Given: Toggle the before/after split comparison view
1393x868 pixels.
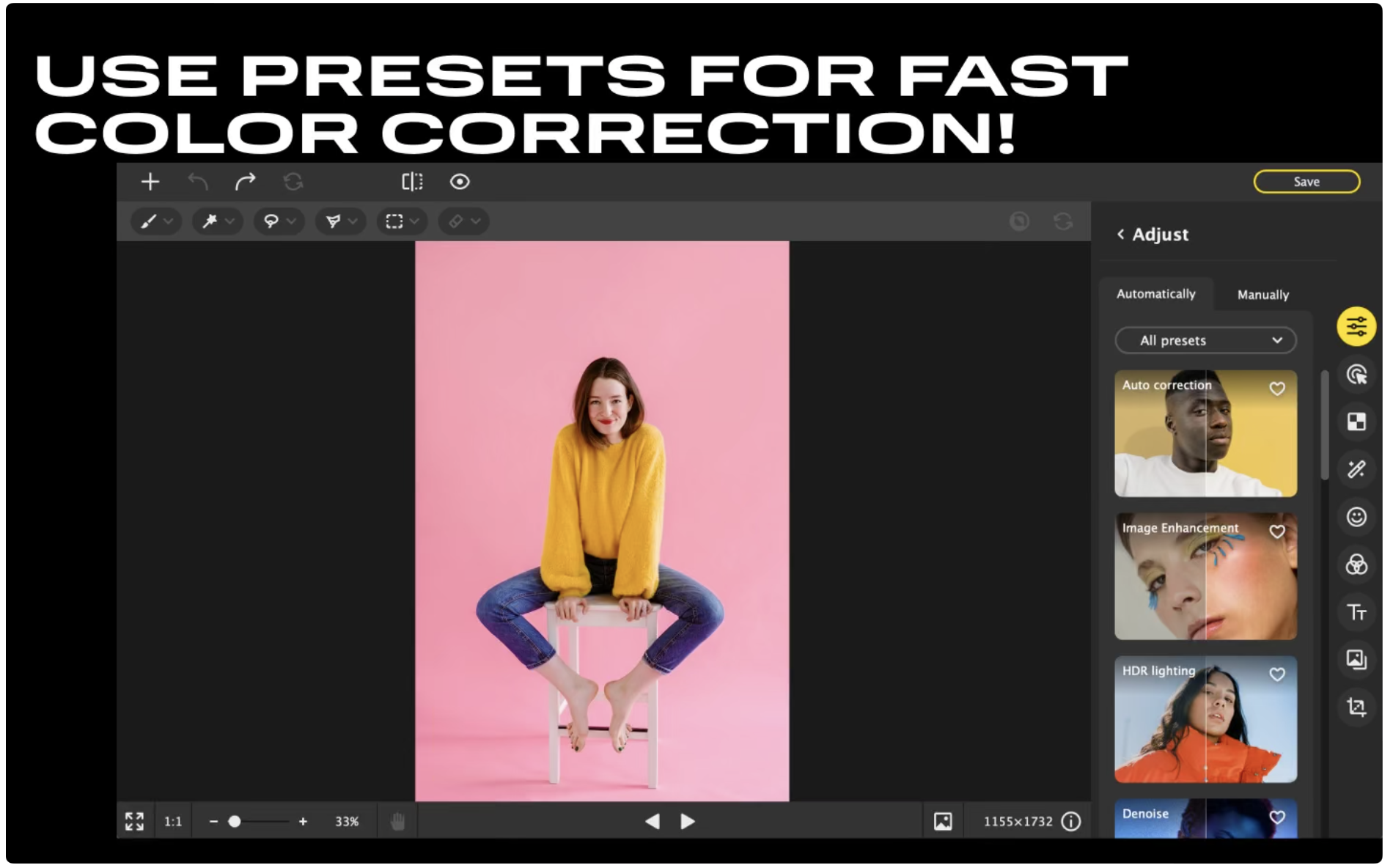Looking at the screenshot, I should (x=413, y=181).
